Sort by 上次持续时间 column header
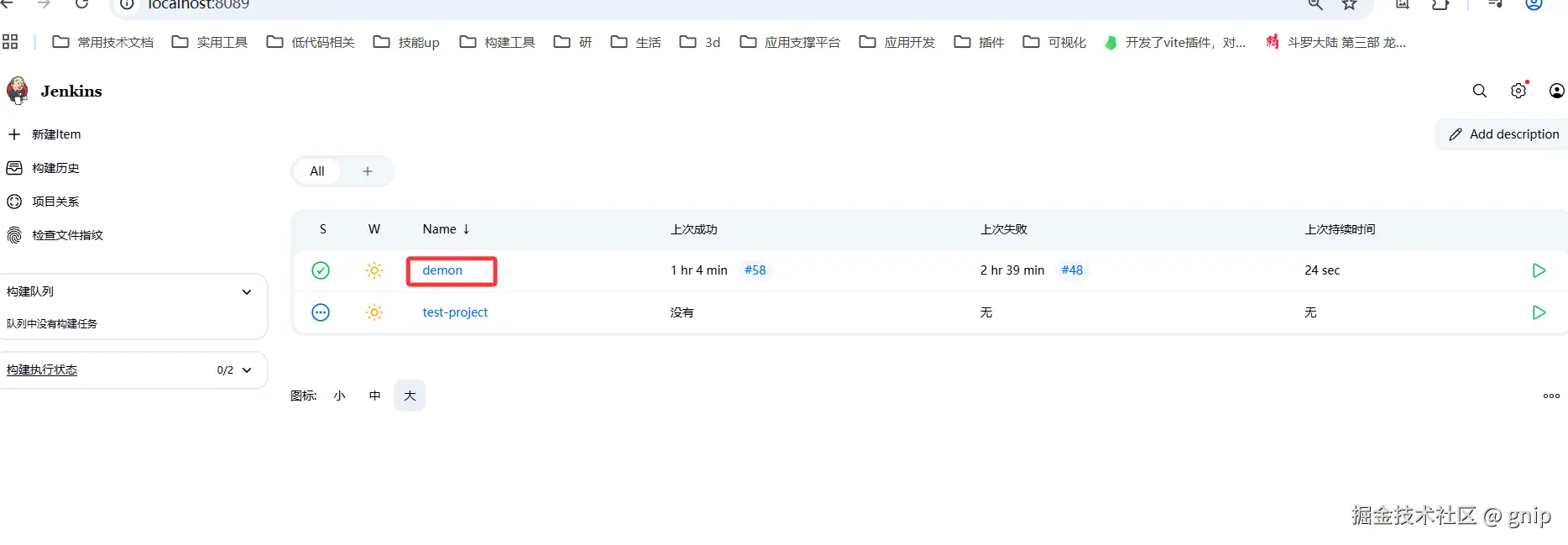Viewport: 1568px width, 545px height. [1340, 229]
